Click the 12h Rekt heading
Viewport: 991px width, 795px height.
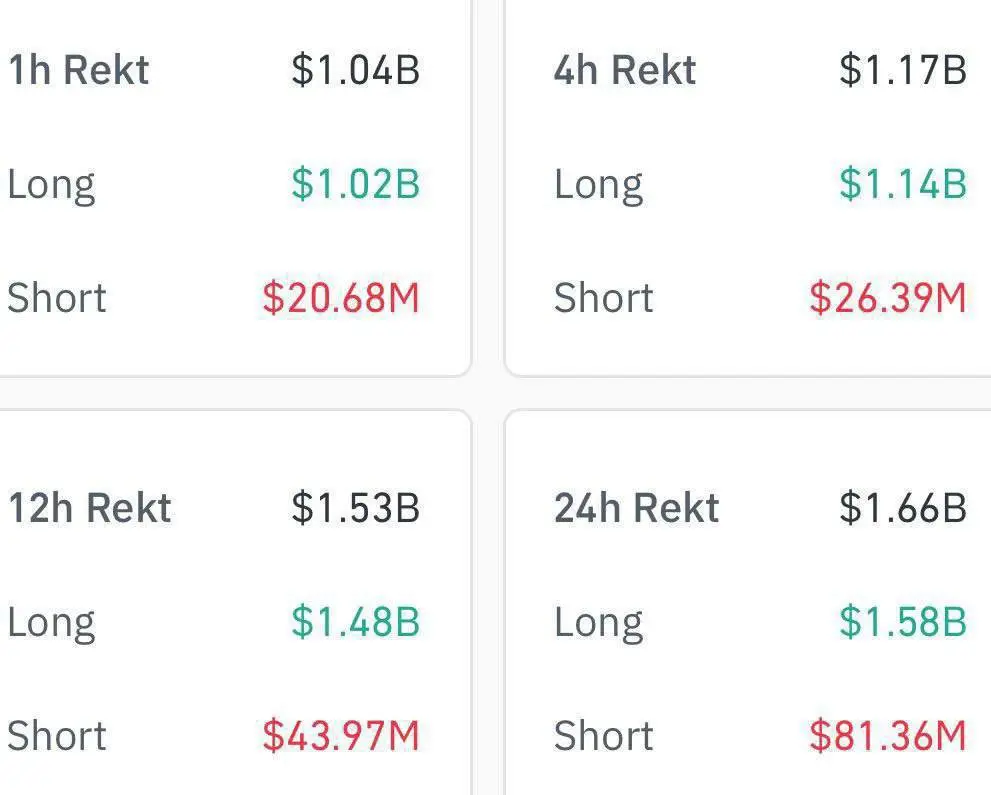(90, 508)
